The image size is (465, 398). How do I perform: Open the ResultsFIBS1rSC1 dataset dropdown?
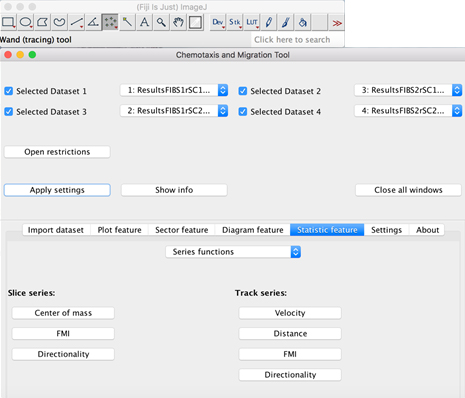(x=174, y=90)
